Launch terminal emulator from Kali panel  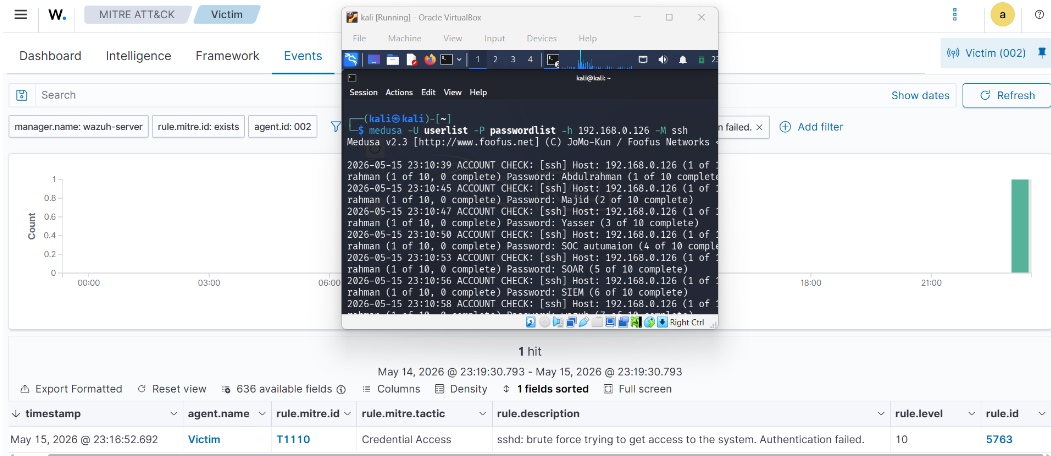(x=447, y=60)
